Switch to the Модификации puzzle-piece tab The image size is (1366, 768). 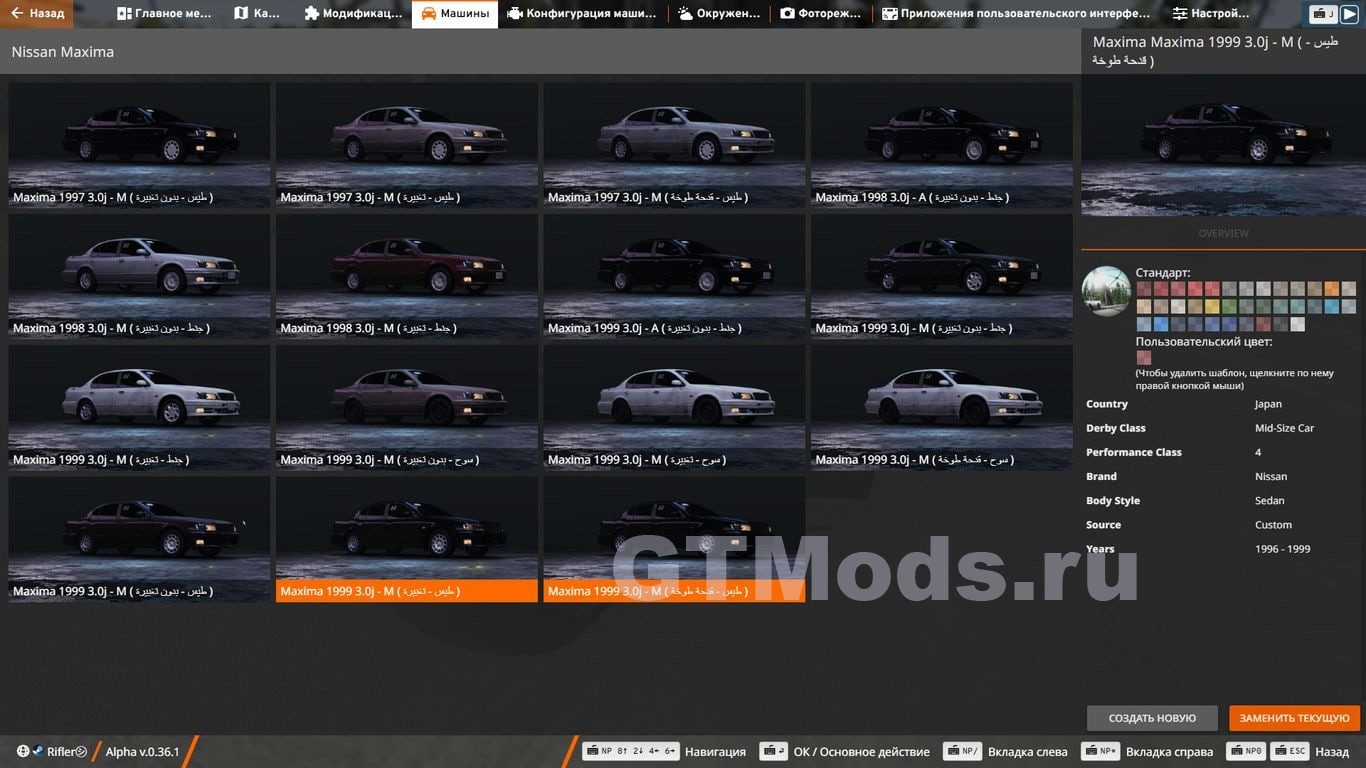(353, 14)
